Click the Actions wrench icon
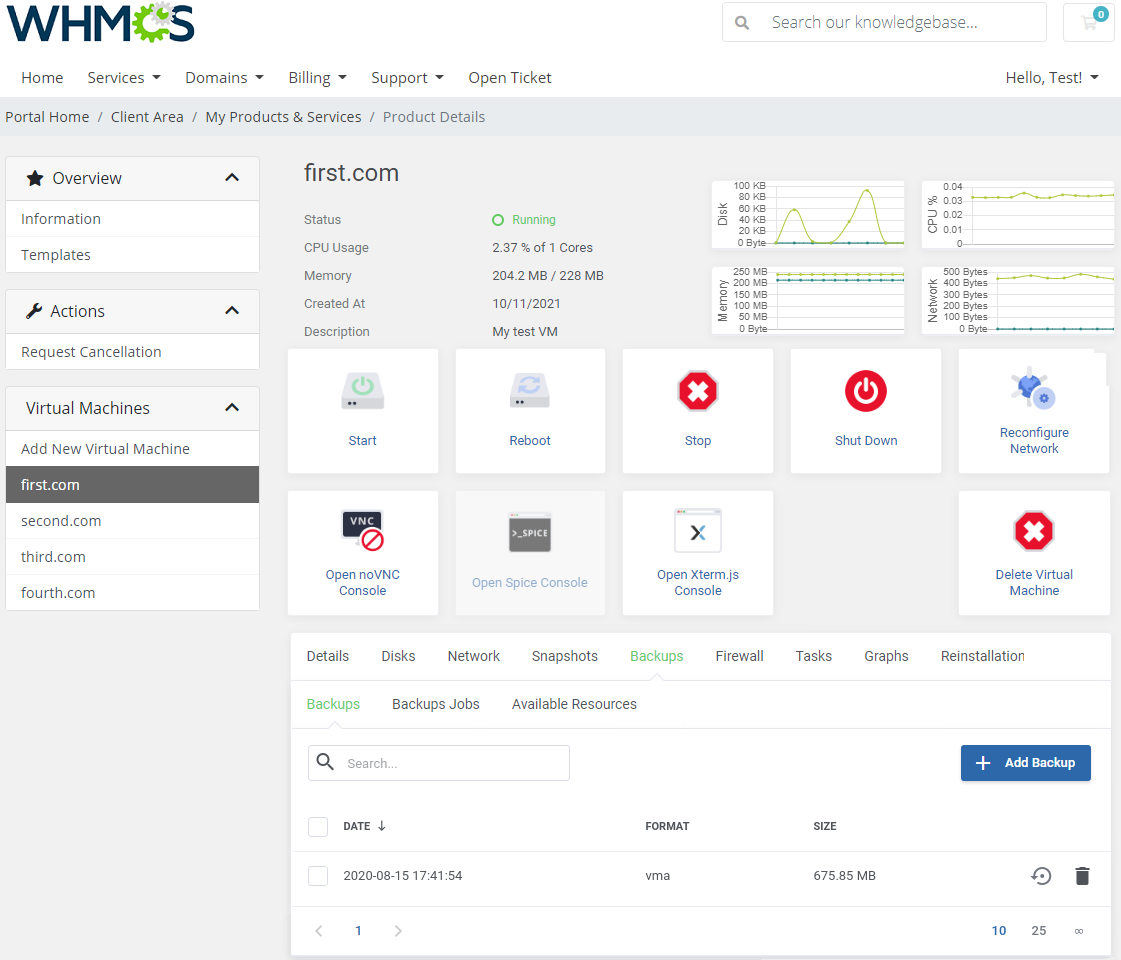The image size is (1121, 960). (x=34, y=311)
